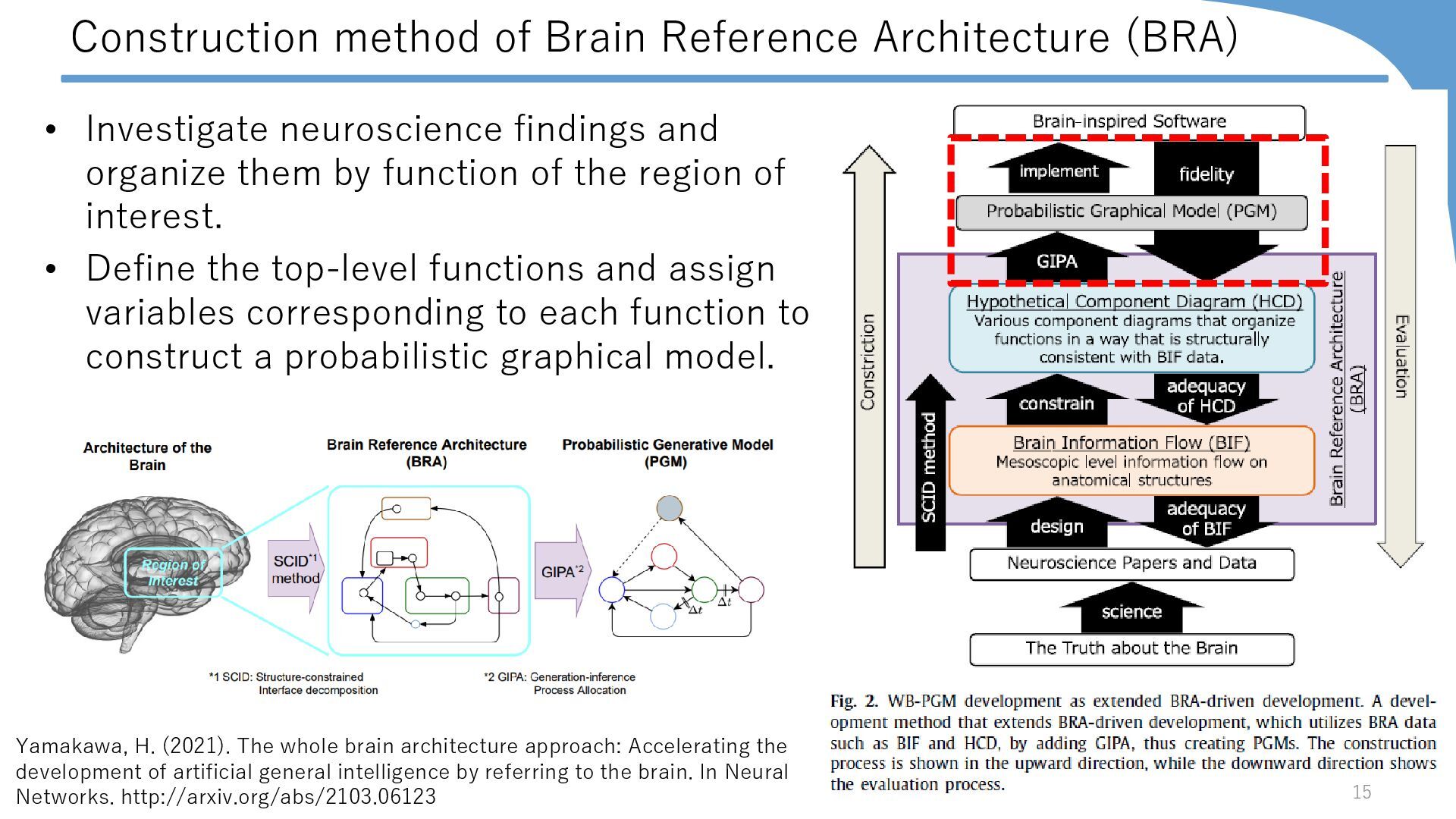Select the 'Probabilistic Graphical Model (PGM)' box
The height and width of the screenshot is (819, 1456).
tap(1131, 212)
